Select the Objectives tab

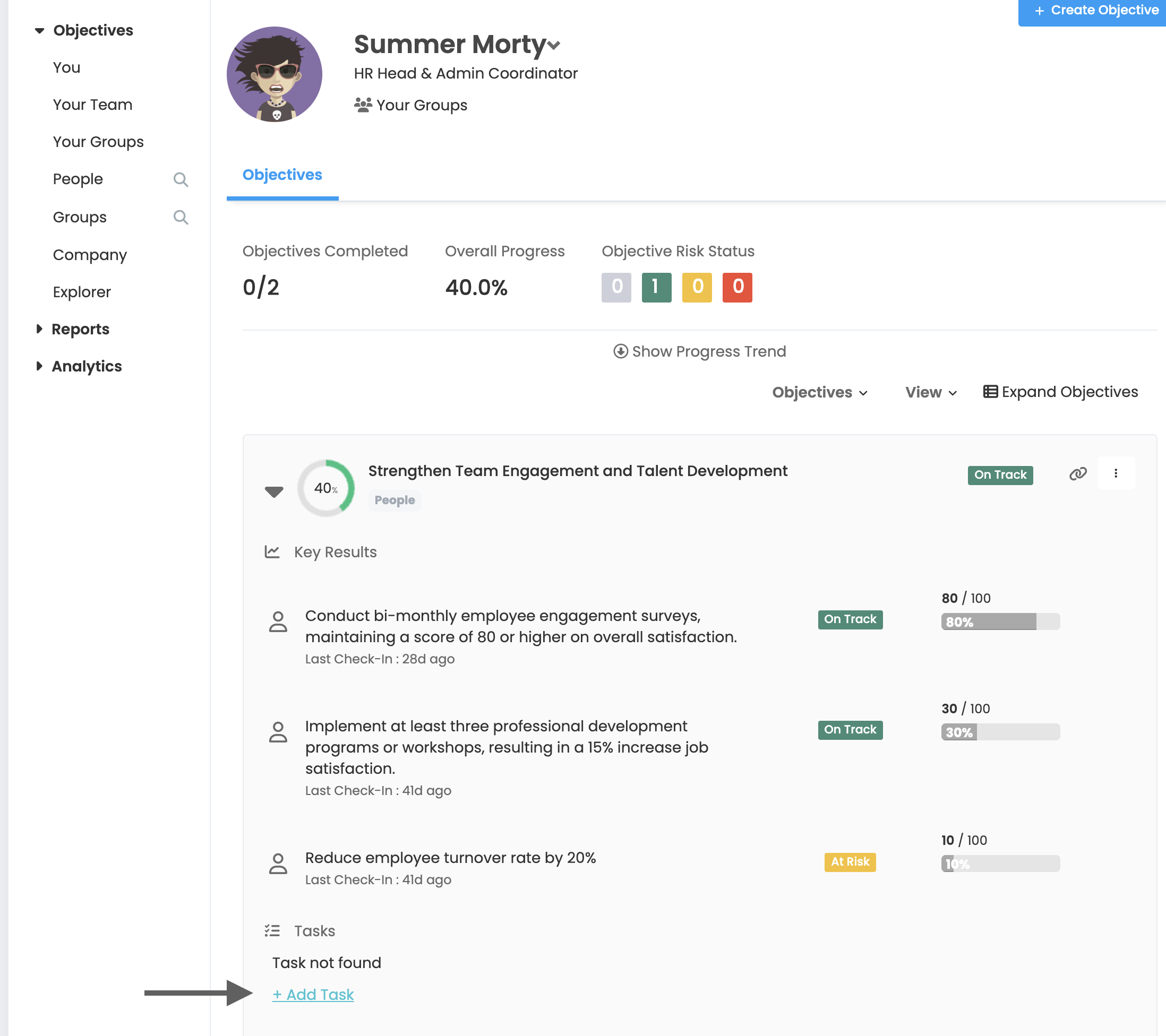282,175
